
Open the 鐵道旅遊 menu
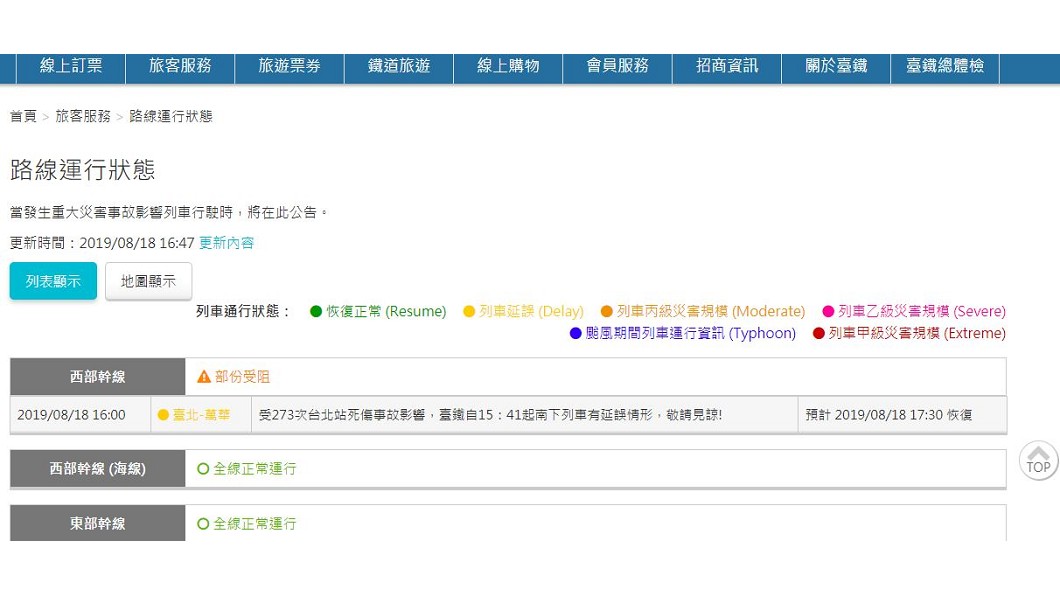tap(399, 66)
